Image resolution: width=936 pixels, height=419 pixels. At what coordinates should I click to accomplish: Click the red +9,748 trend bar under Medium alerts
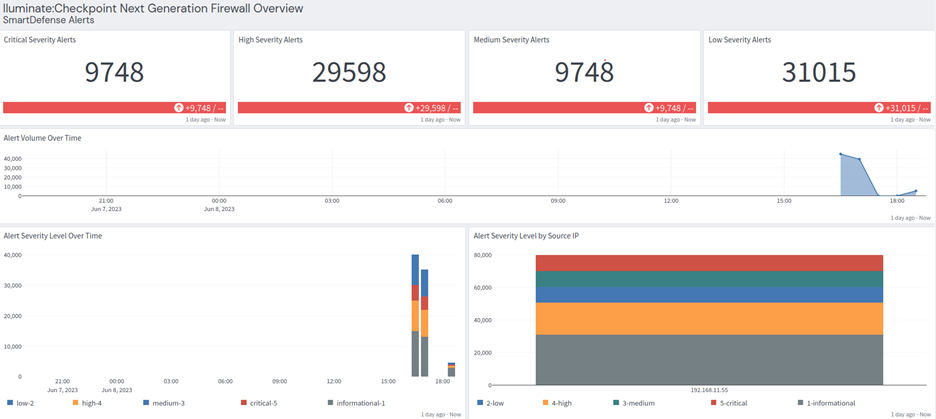[x=583, y=108]
